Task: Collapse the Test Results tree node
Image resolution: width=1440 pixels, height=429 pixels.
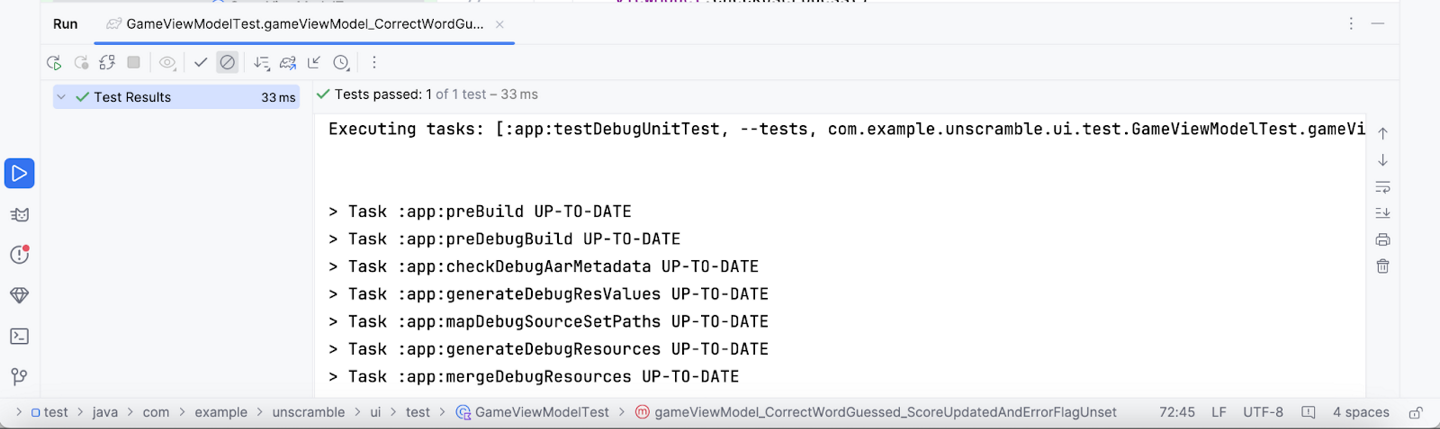Action: pyautogui.click(x=62, y=97)
